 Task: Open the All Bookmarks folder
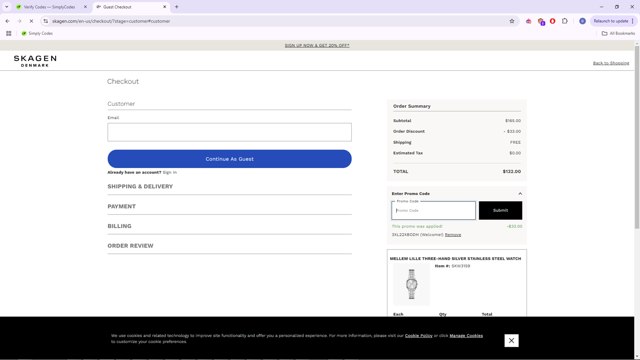(x=618, y=33)
